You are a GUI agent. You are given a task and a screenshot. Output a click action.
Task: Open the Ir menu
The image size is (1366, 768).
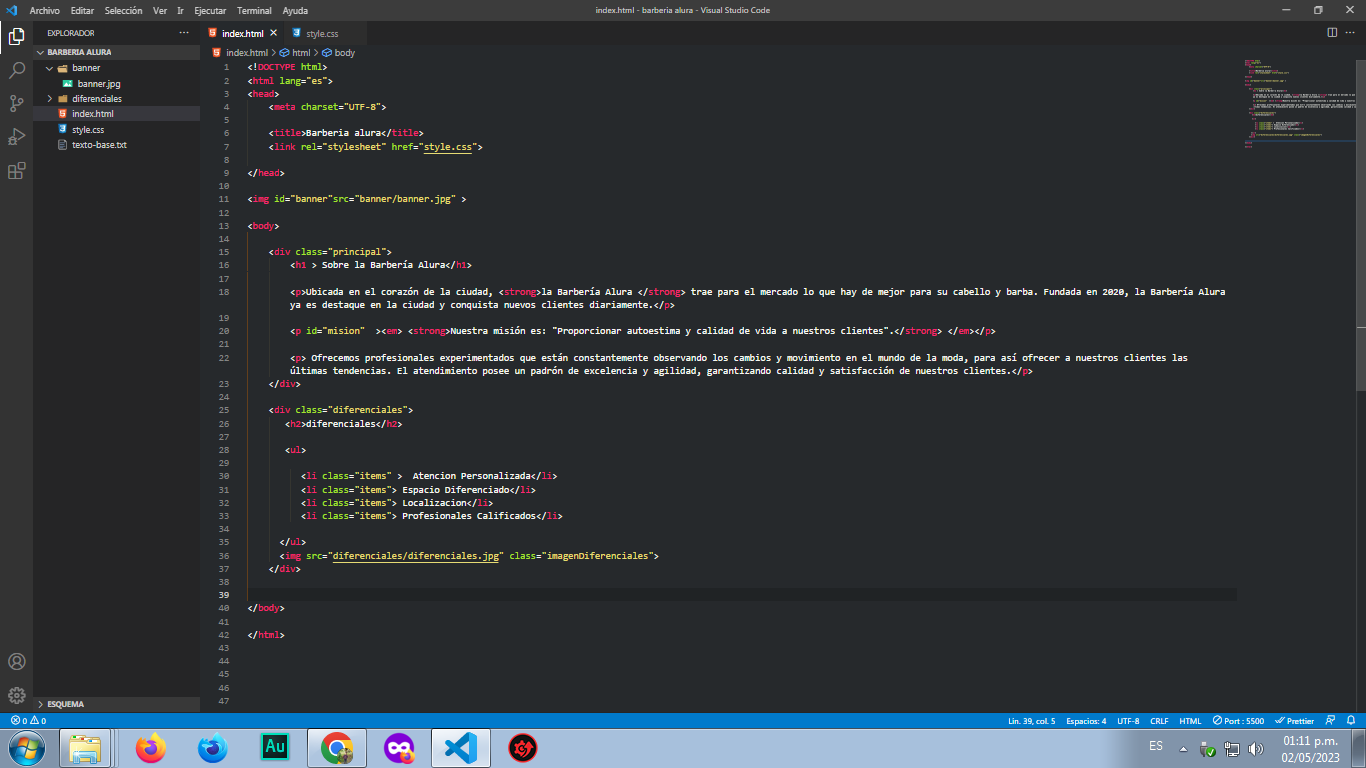coord(180,10)
